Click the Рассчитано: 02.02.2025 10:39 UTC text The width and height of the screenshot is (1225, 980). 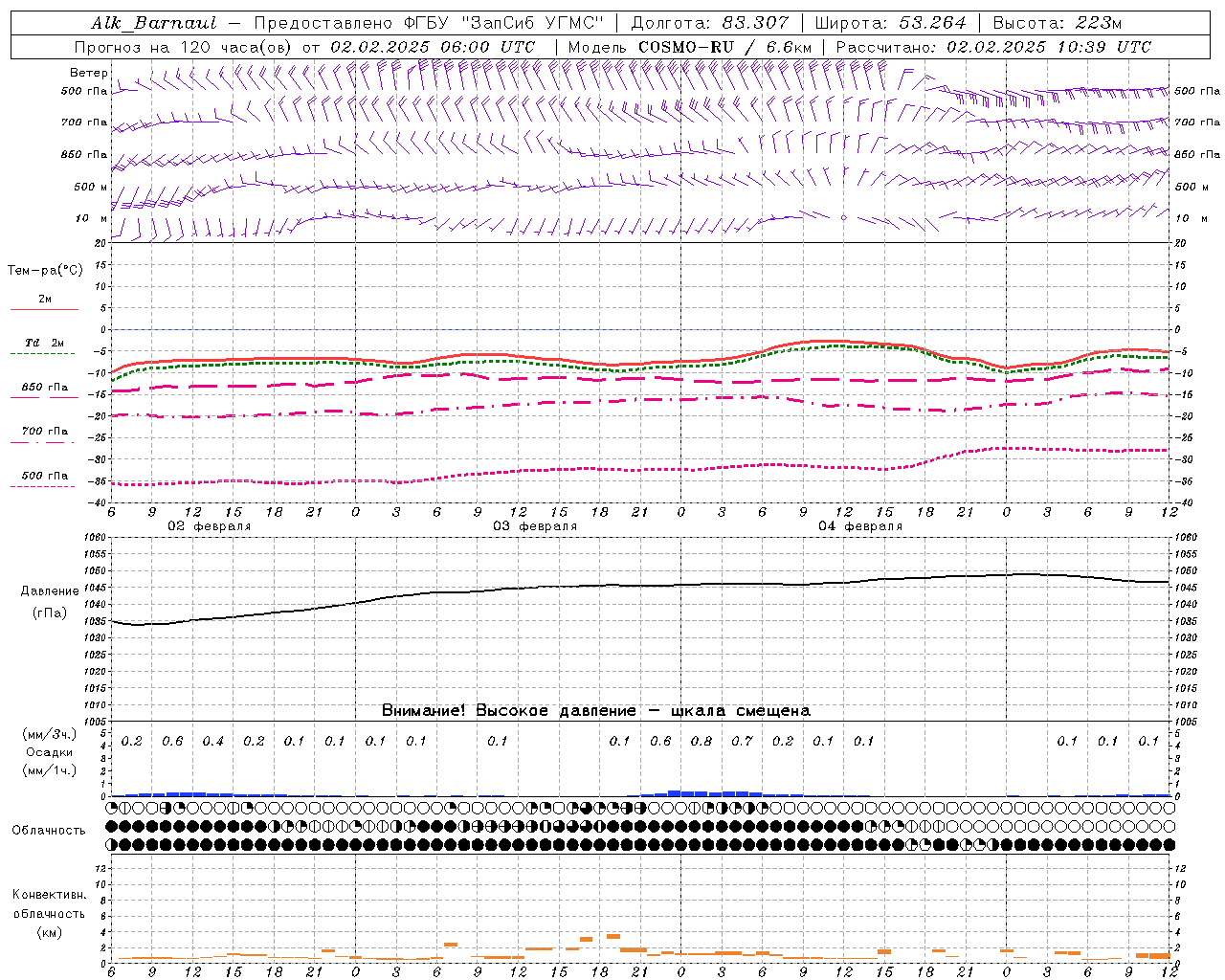click(x=993, y=47)
